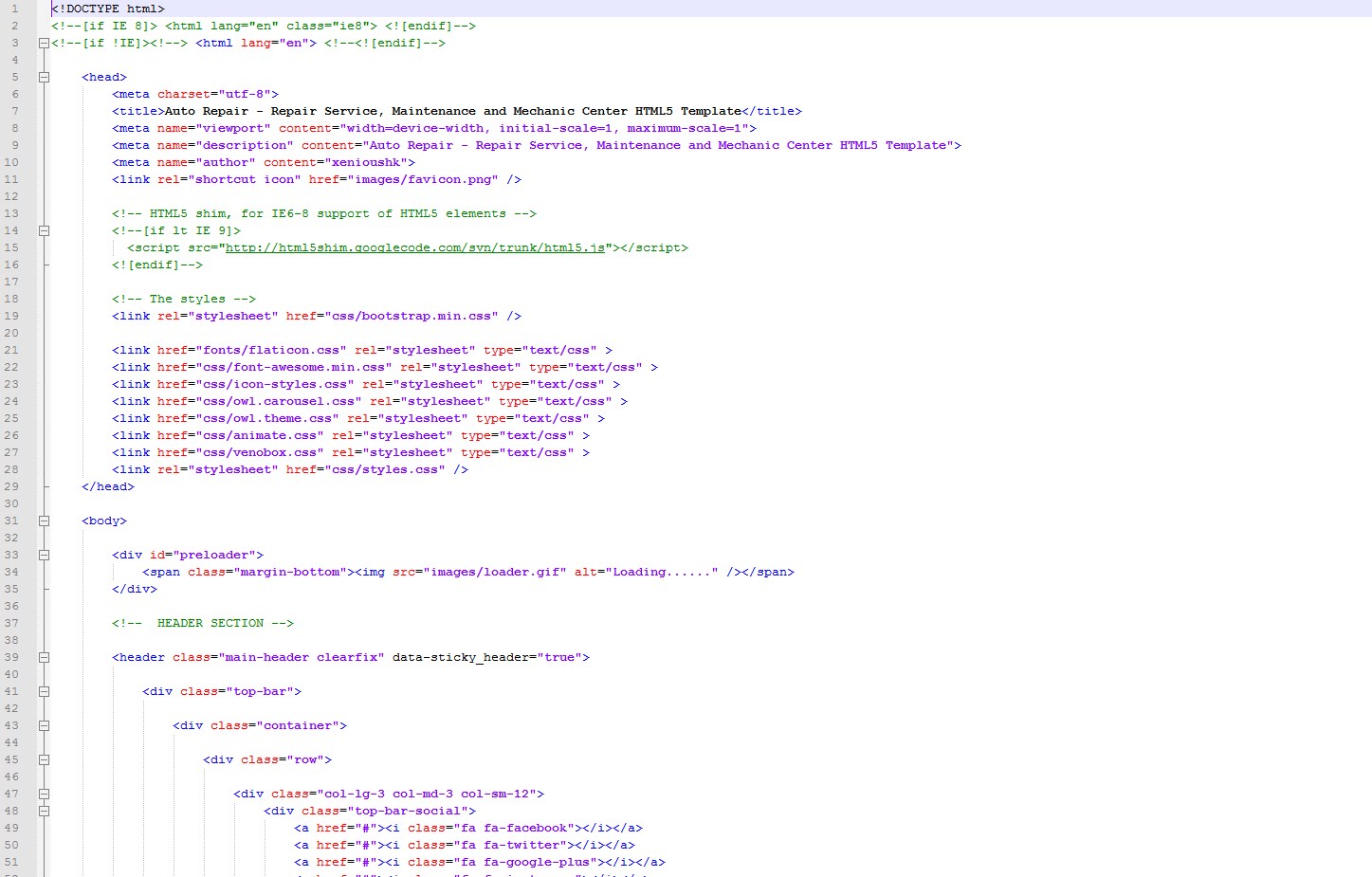The height and width of the screenshot is (877, 1372).
Task: Click the fa-google-plus anchor line
Action: 480,862
